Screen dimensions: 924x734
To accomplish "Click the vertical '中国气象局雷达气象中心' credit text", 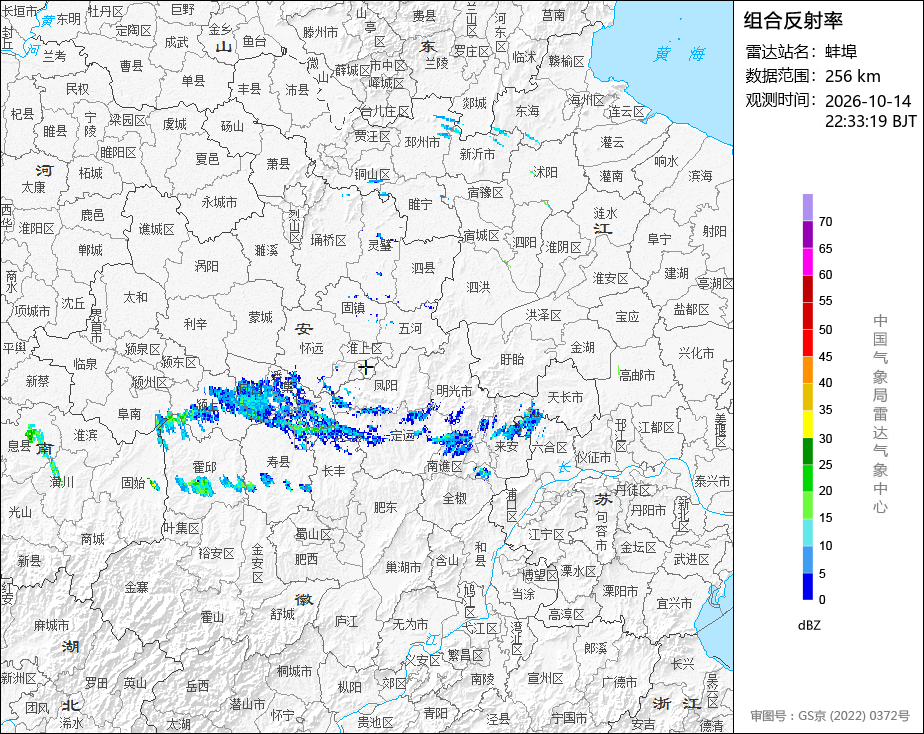I will coord(880,414).
